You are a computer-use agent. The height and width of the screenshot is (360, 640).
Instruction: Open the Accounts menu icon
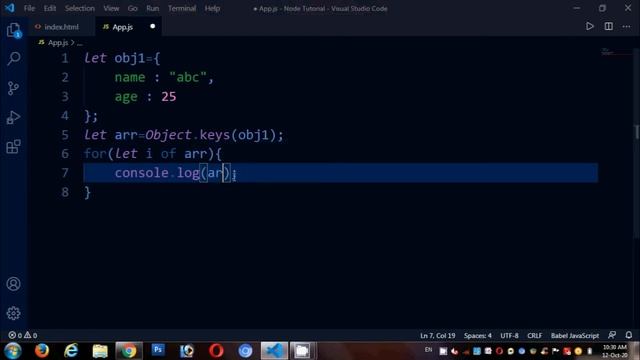click(13, 284)
